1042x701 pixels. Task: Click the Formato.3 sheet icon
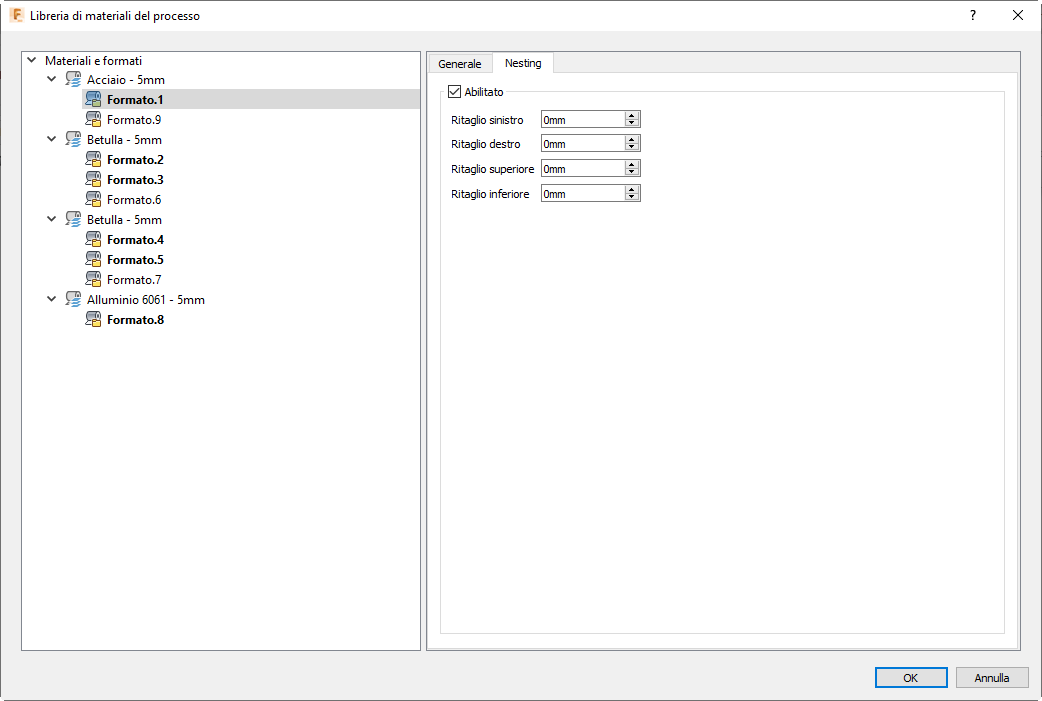point(93,179)
